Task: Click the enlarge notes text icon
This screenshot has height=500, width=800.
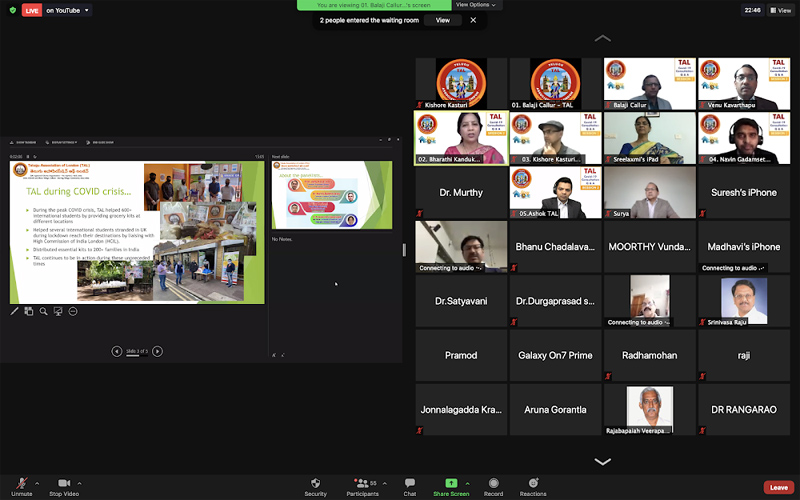Action: coord(274,355)
